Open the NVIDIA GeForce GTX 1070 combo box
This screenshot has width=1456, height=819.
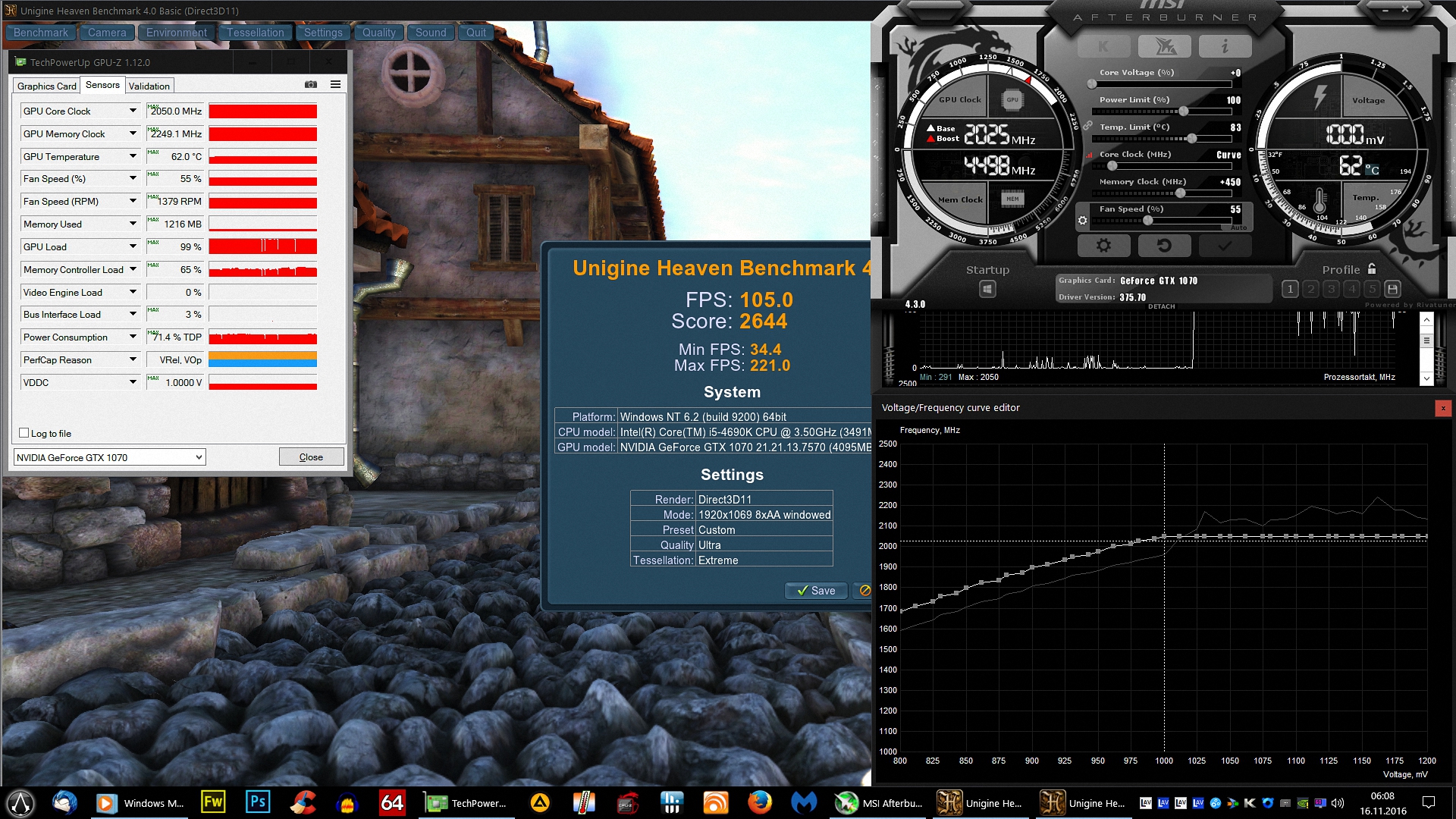click(x=110, y=457)
